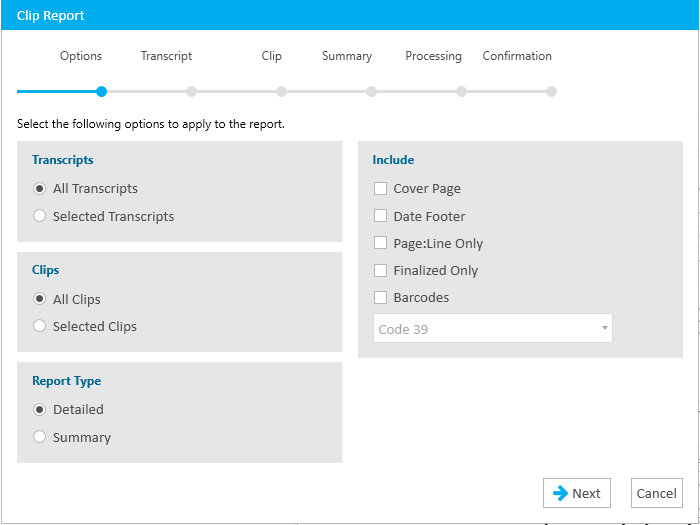Enable Finalized Only checkbox
The width and height of the screenshot is (700, 525).
tap(380, 271)
